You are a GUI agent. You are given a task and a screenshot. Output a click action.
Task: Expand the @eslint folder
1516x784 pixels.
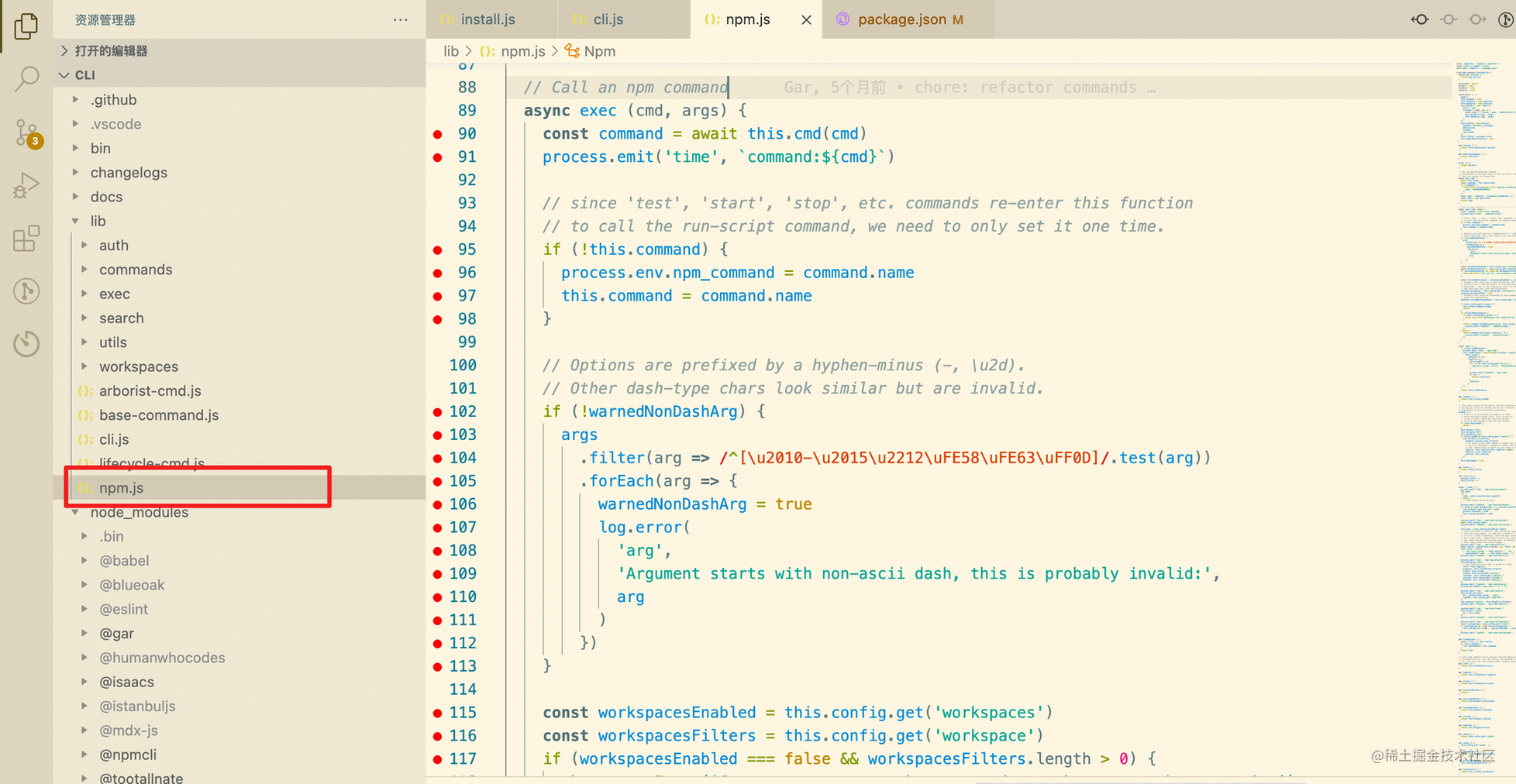(123, 609)
